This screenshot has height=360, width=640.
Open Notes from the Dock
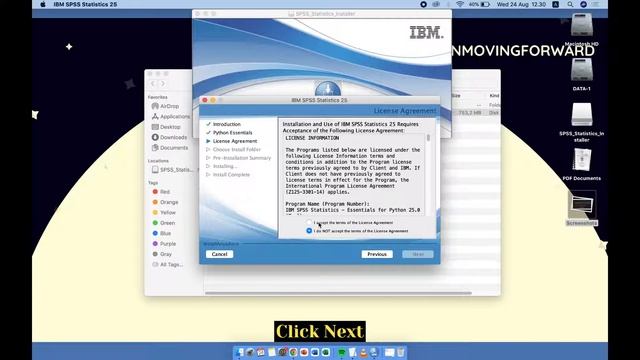pyautogui.click(x=272, y=352)
